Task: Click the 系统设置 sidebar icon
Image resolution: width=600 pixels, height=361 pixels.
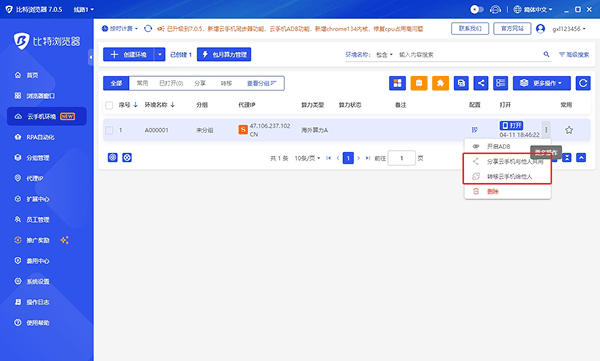Action: [18, 281]
